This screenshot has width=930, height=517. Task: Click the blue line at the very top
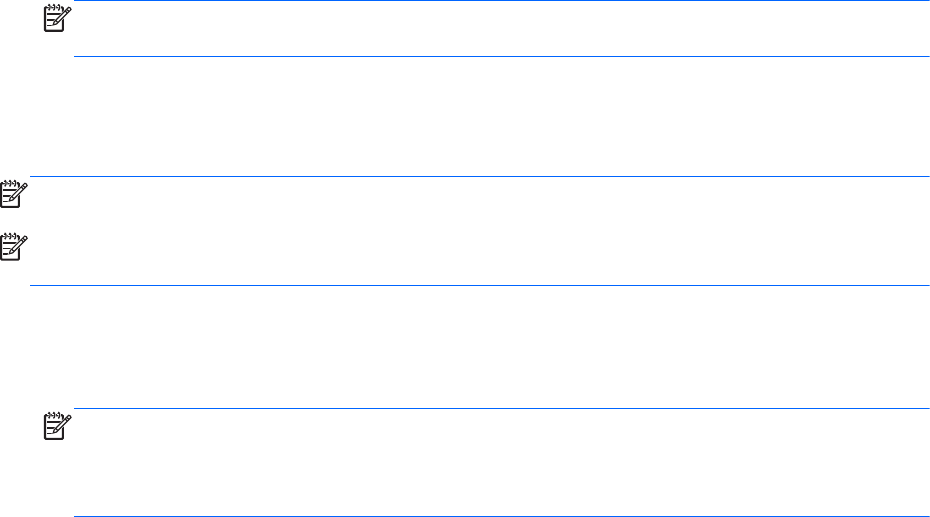click(x=500, y=1)
